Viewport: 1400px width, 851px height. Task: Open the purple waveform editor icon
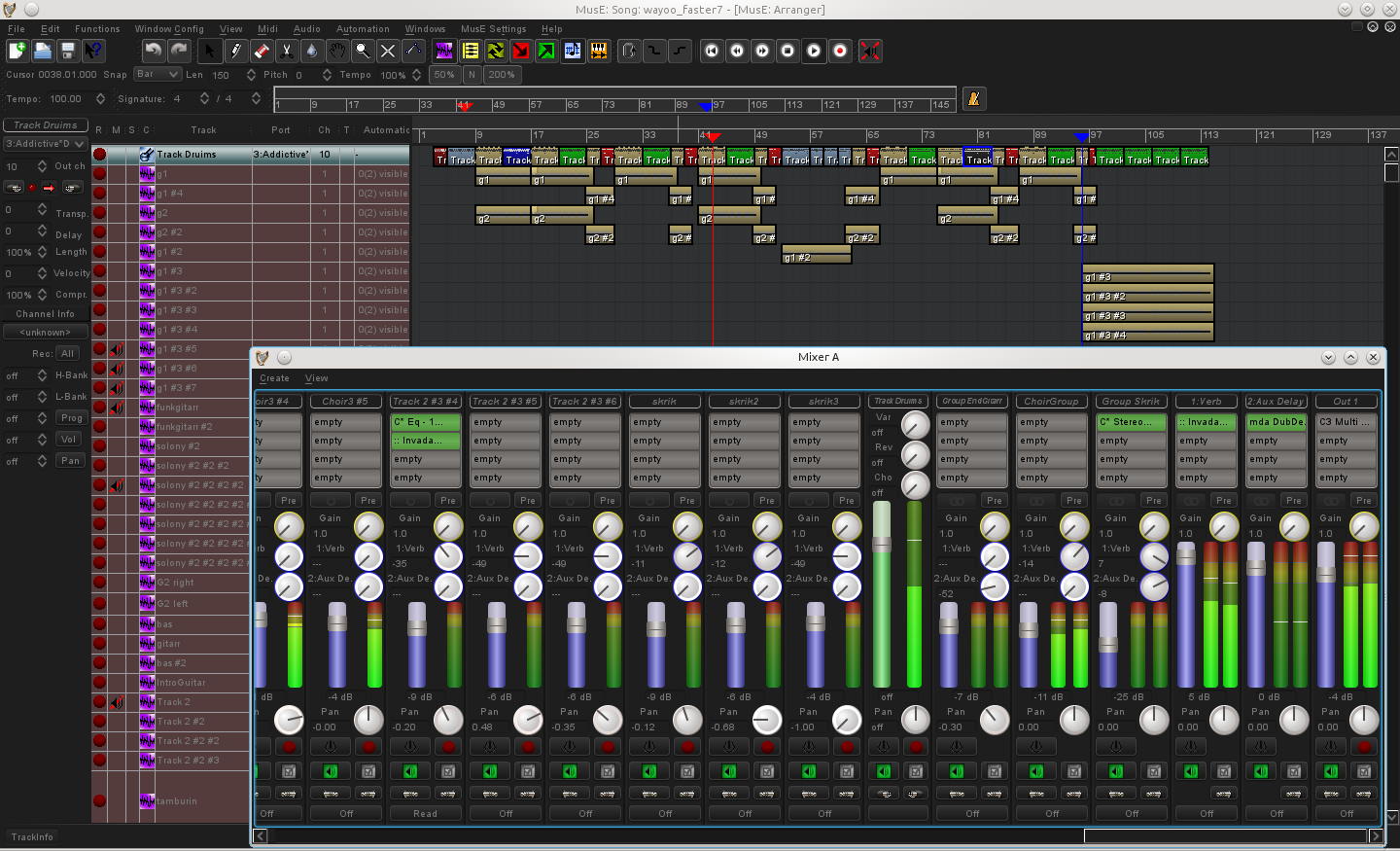pyautogui.click(x=444, y=51)
